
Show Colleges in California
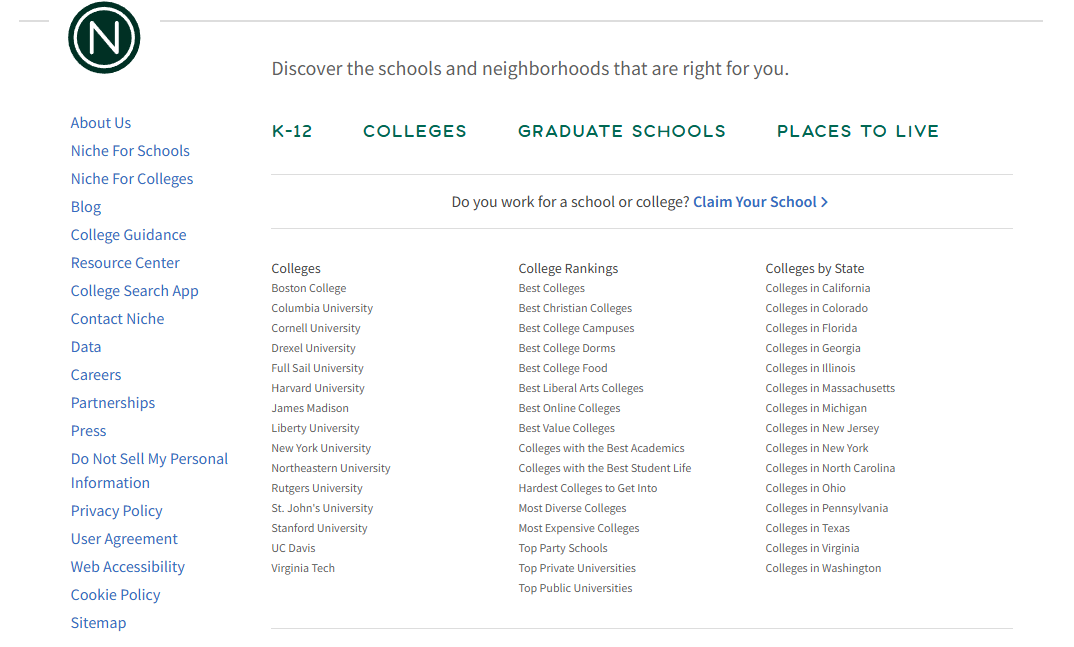point(818,288)
